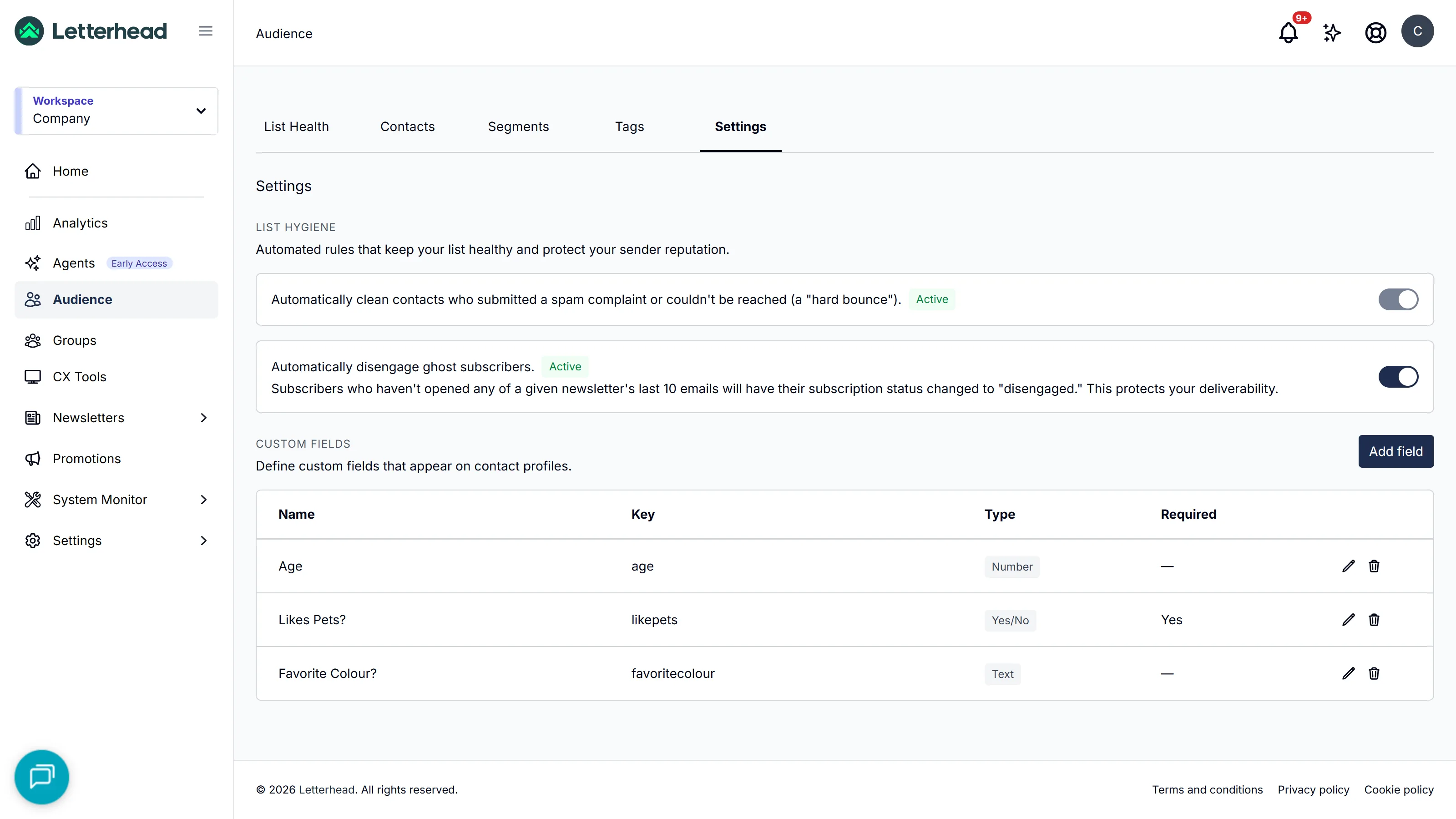Switch to the Contacts tab
The width and height of the screenshot is (1456, 819).
pyautogui.click(x=408, y=126)
